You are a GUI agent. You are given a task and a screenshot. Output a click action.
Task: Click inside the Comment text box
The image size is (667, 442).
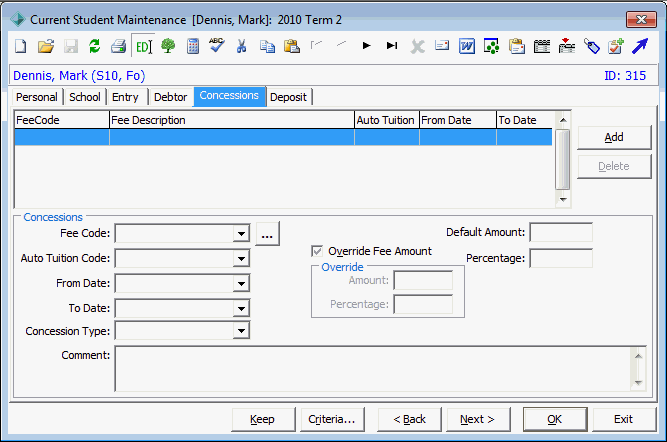[x=373, y=369]
